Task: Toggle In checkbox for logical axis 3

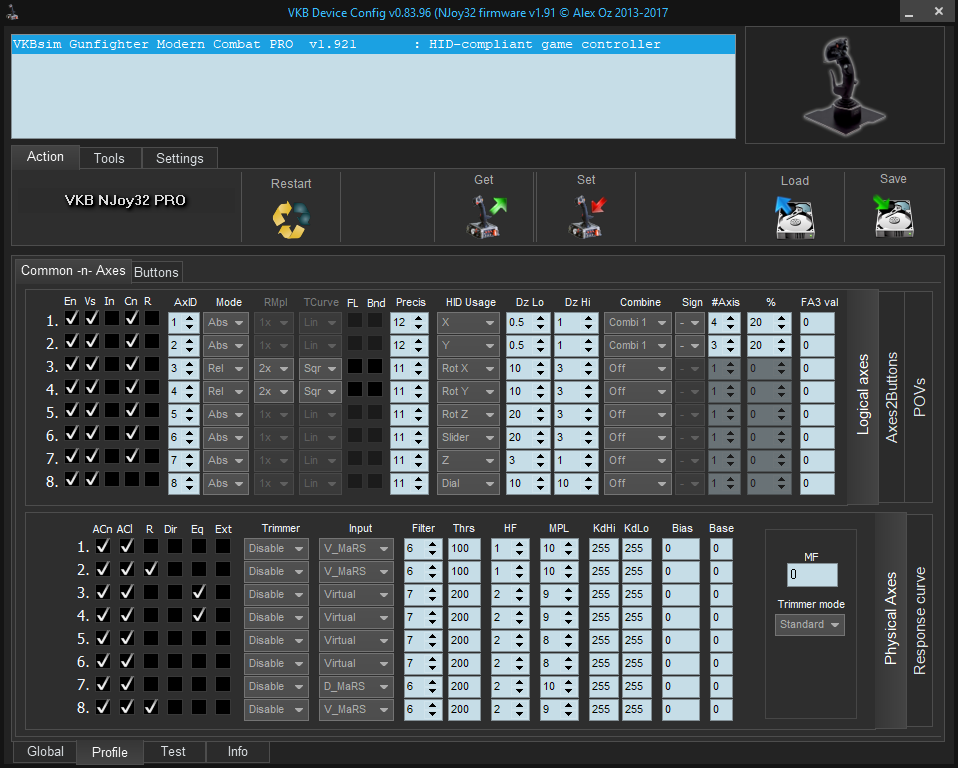Action: coord(112,364)
